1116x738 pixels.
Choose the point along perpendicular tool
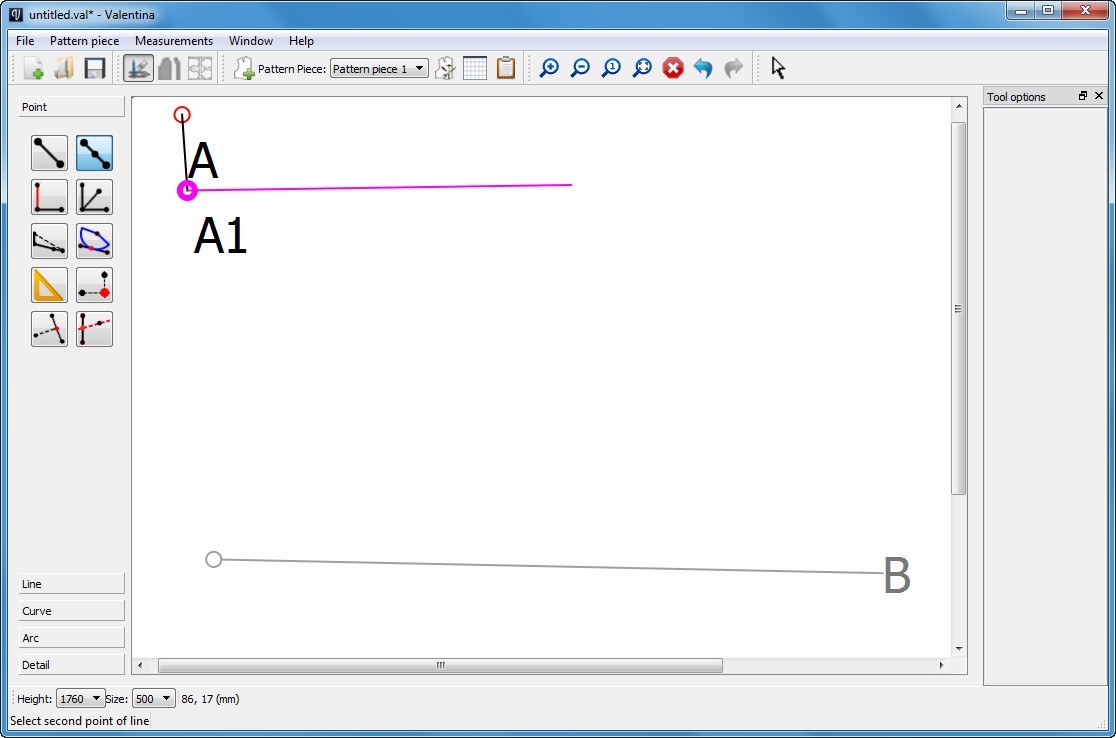pos(49,197)
